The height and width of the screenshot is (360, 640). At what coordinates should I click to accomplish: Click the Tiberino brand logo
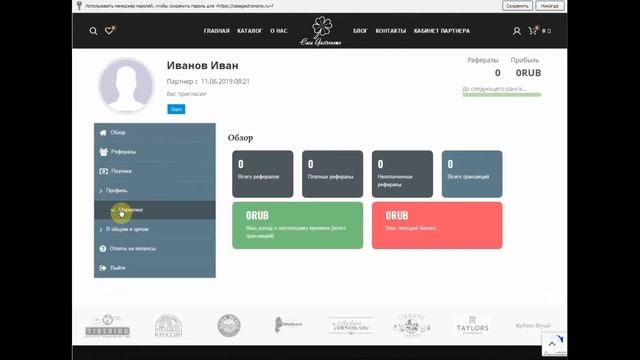point(107,326)
